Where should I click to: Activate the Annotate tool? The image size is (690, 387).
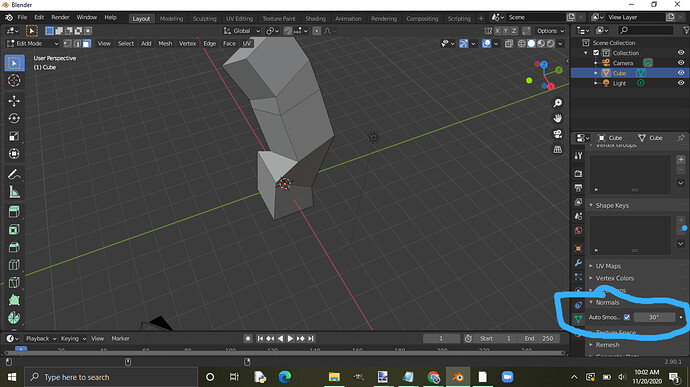pos(14,174)
